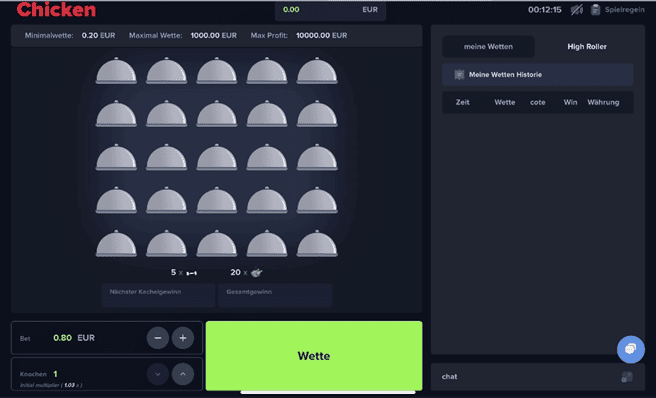The height and width of the screenshot is (398, 656).
Task: Decrease bet with the minus button
Action: pos(158,338)
